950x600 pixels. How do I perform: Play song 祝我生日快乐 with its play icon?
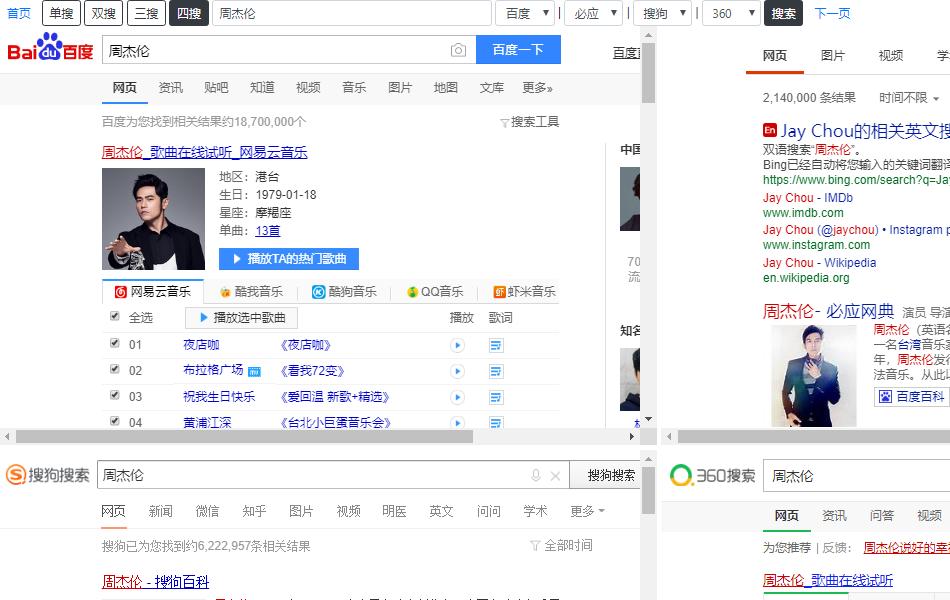click(x=457, y=398)
